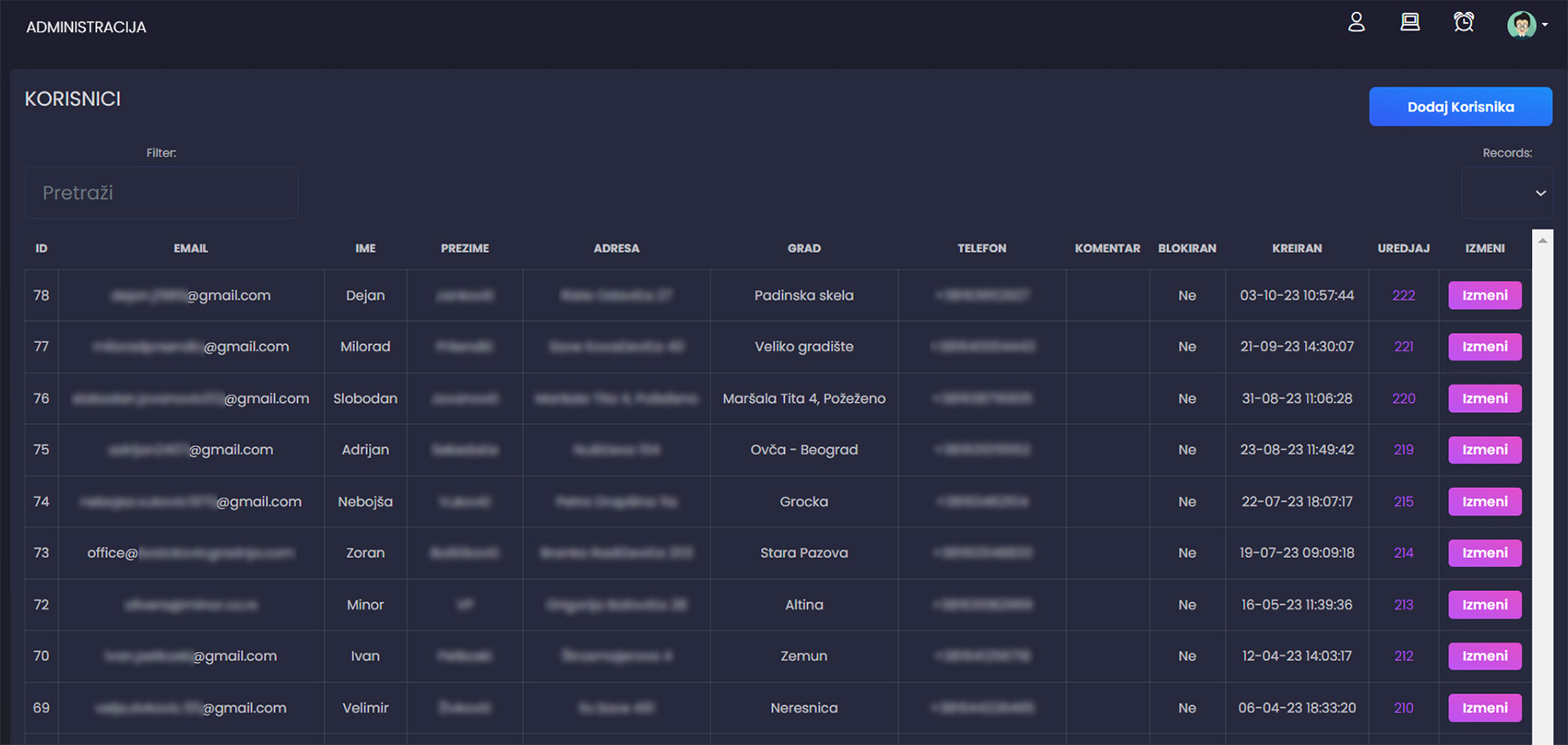This screenshot has width=1568, height=745.
Task: Click Izmeni for user Dejan
Action: tap(1485, 295)
